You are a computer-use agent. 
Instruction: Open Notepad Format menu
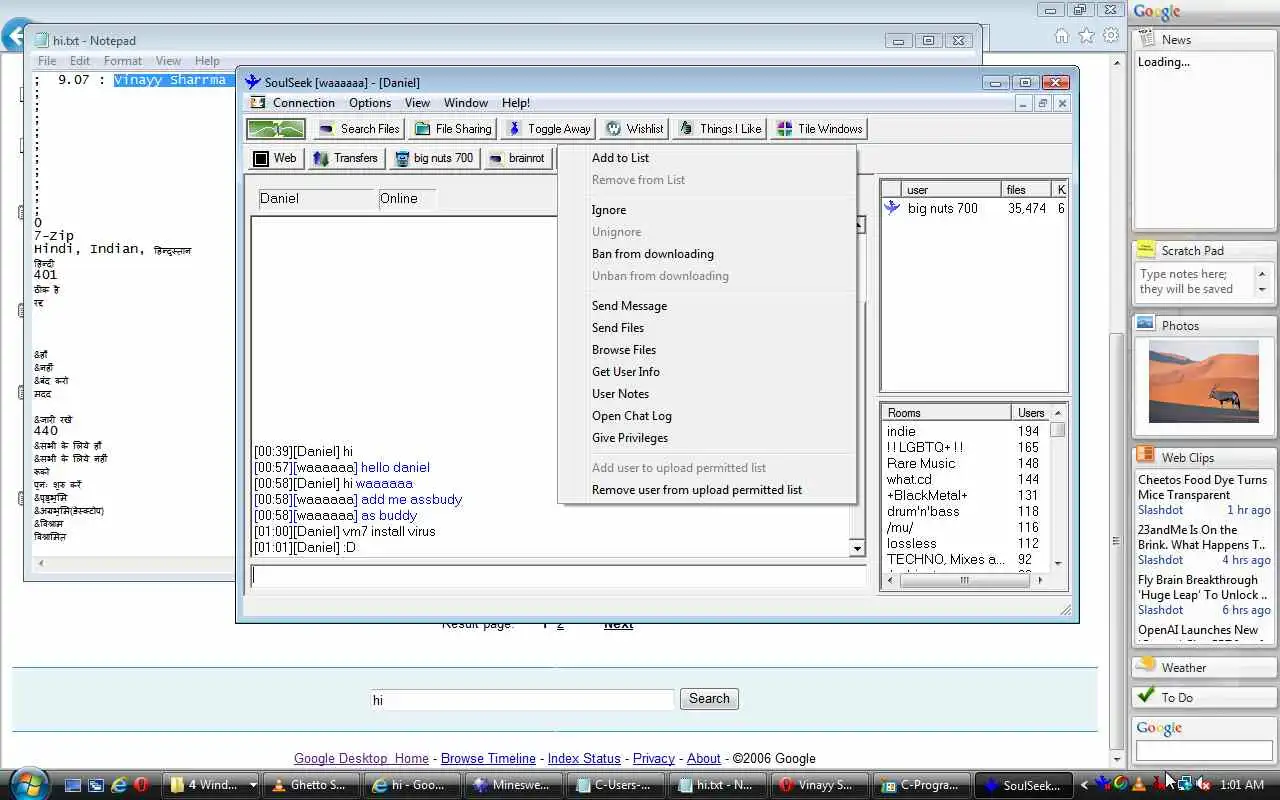tap(123, 61)
